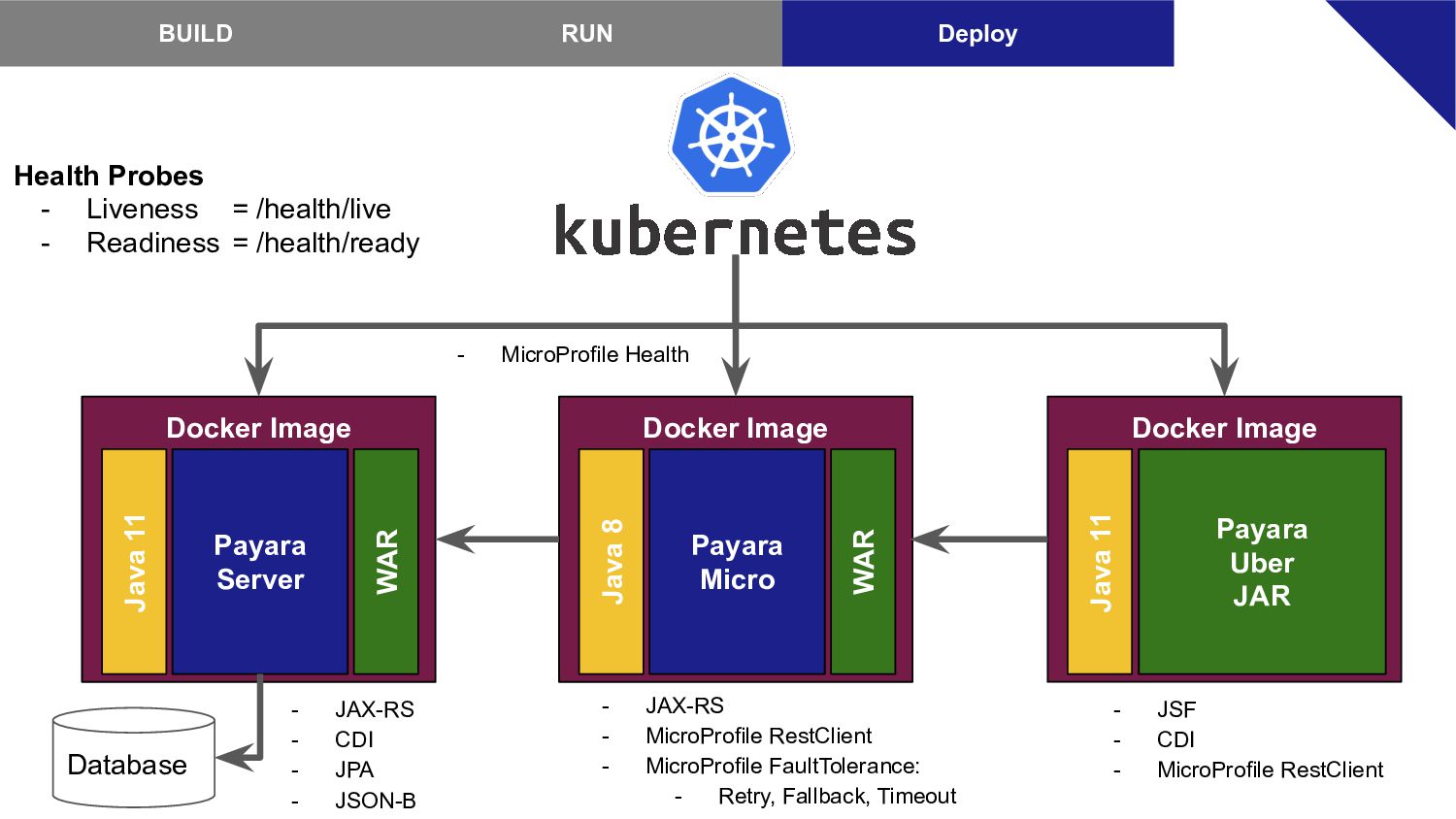Click the CDI item under Payara Uber JAR
The width and height of the screenshot is (1456, 819).
(1175, 739)
